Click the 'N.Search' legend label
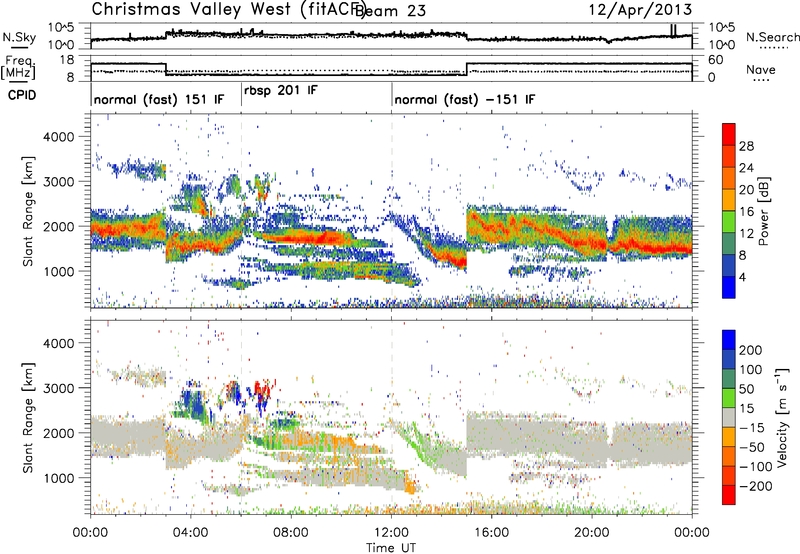 (772, 37)
